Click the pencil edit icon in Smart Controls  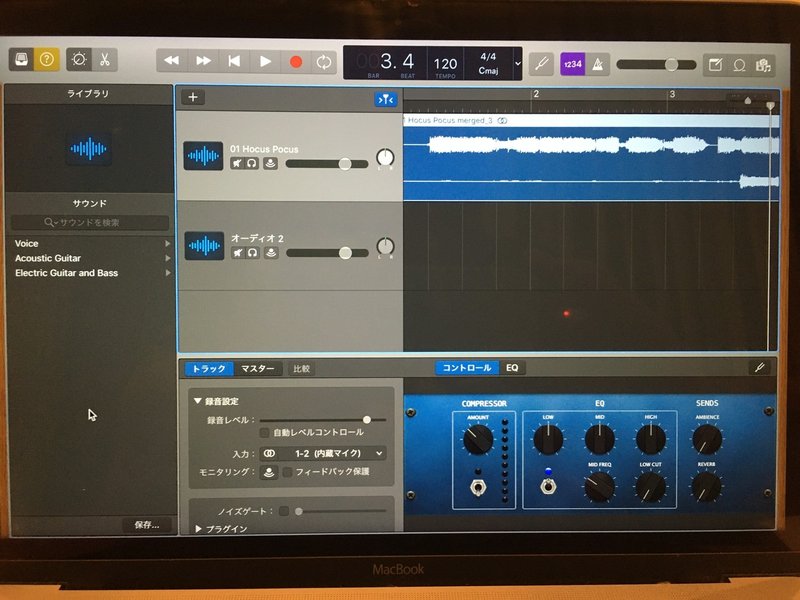759,368
